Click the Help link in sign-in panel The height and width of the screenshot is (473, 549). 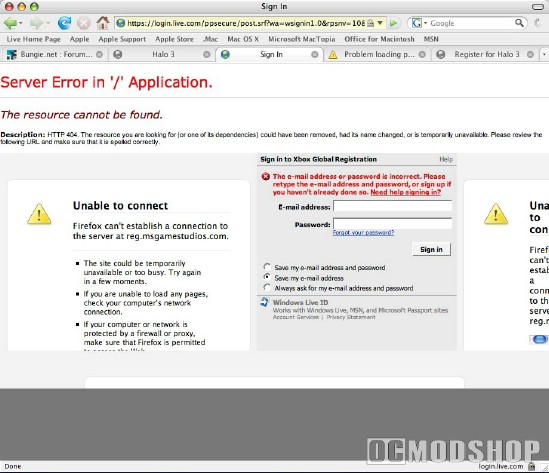click(x=446, y=159)
